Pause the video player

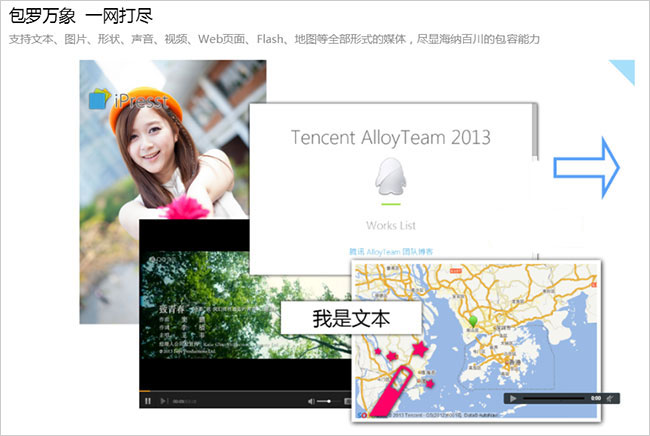tap(148, 401)
